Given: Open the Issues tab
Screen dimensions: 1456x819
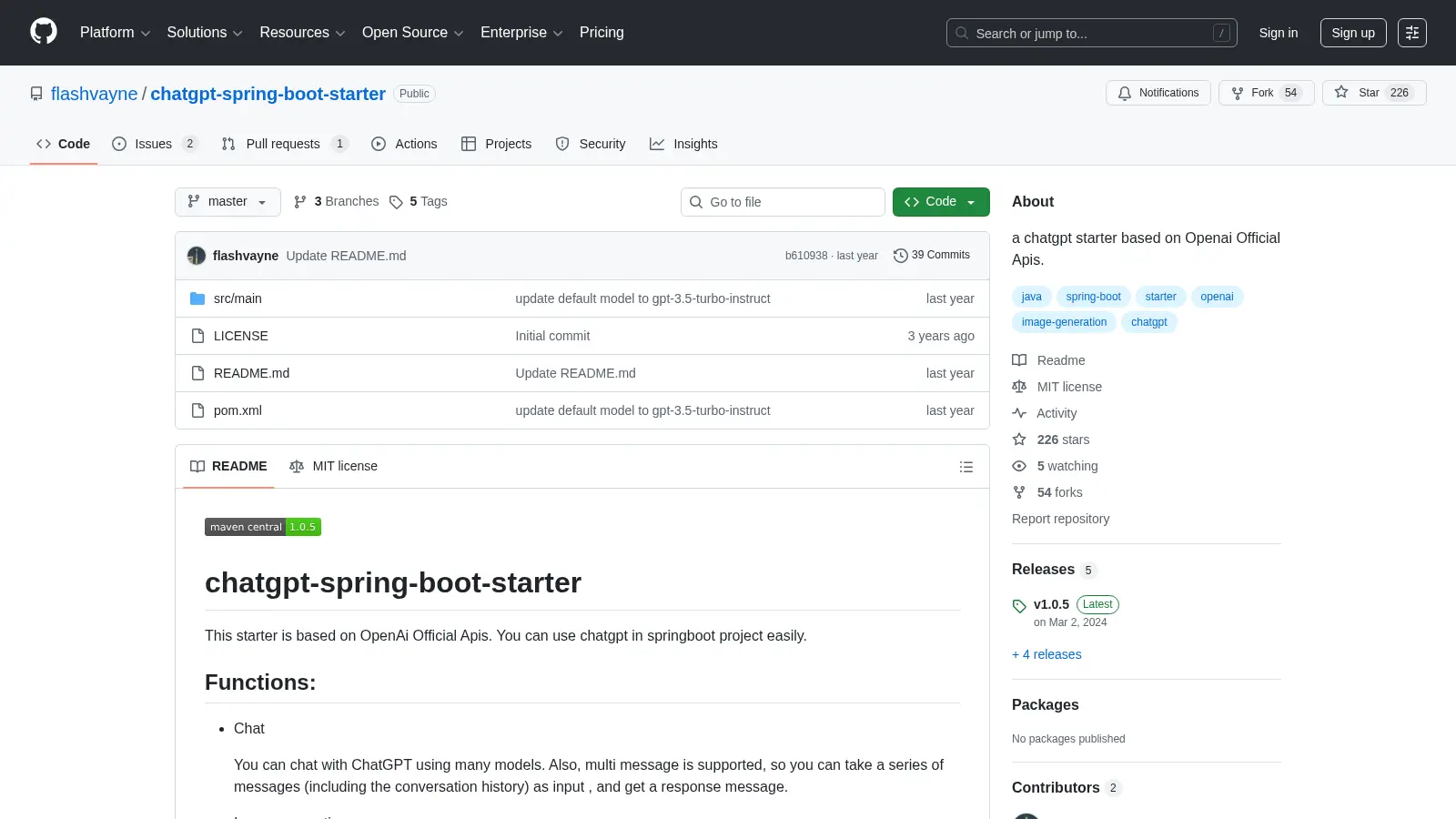Looking at the screenshot, I should (x=155, y=144).
